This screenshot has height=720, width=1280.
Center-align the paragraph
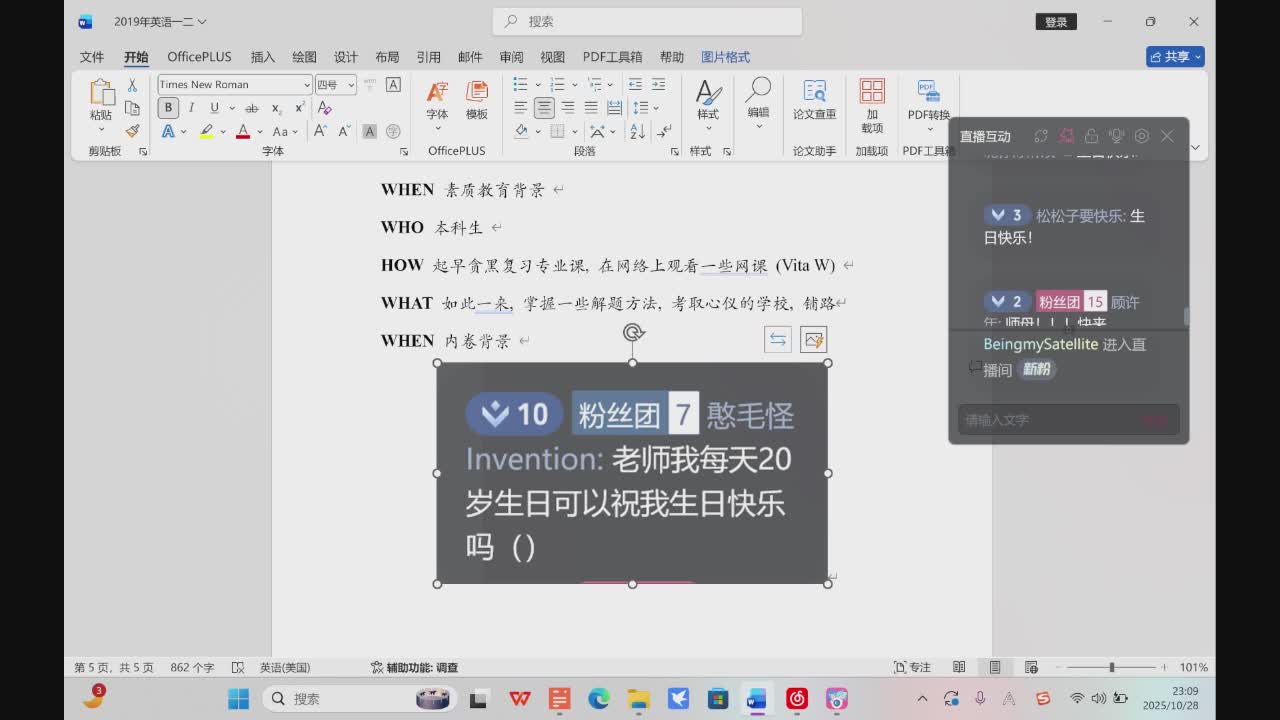pos(544,107)
